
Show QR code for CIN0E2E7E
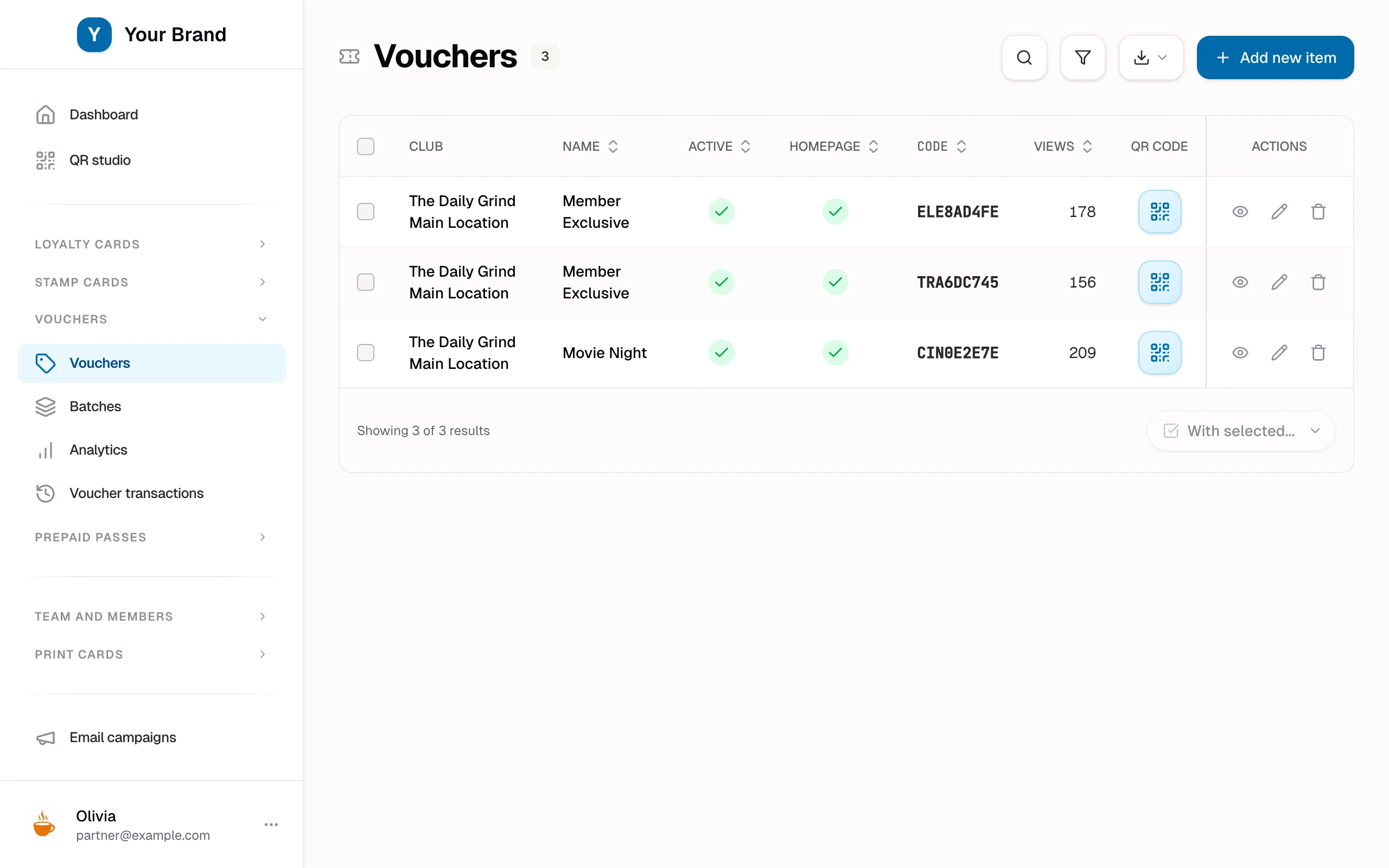pyautogui.click(x=1159, y=353)
